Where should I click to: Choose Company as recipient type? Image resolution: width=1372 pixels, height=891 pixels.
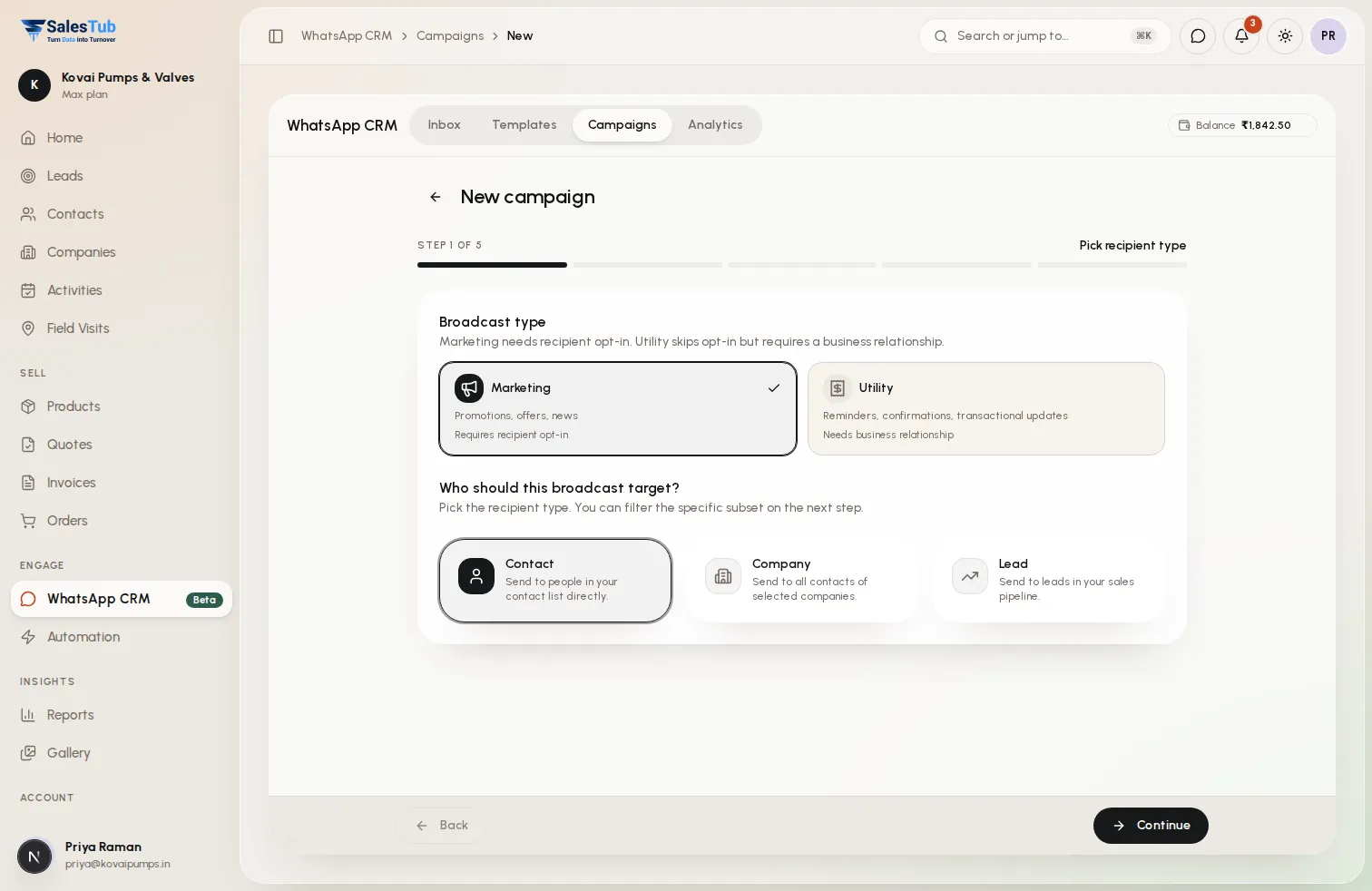[802, 581]
